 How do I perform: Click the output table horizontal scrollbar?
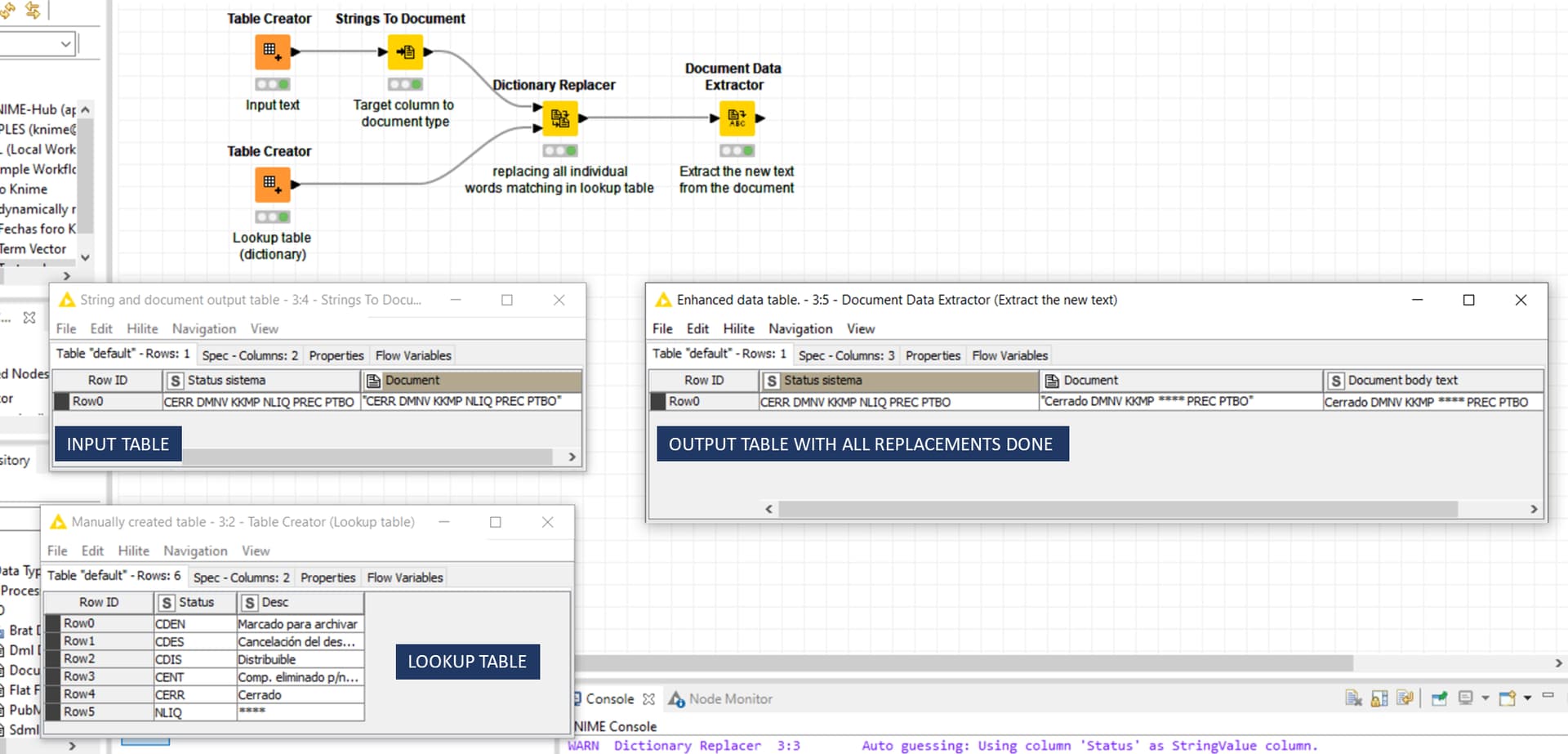pos(1117,509)
